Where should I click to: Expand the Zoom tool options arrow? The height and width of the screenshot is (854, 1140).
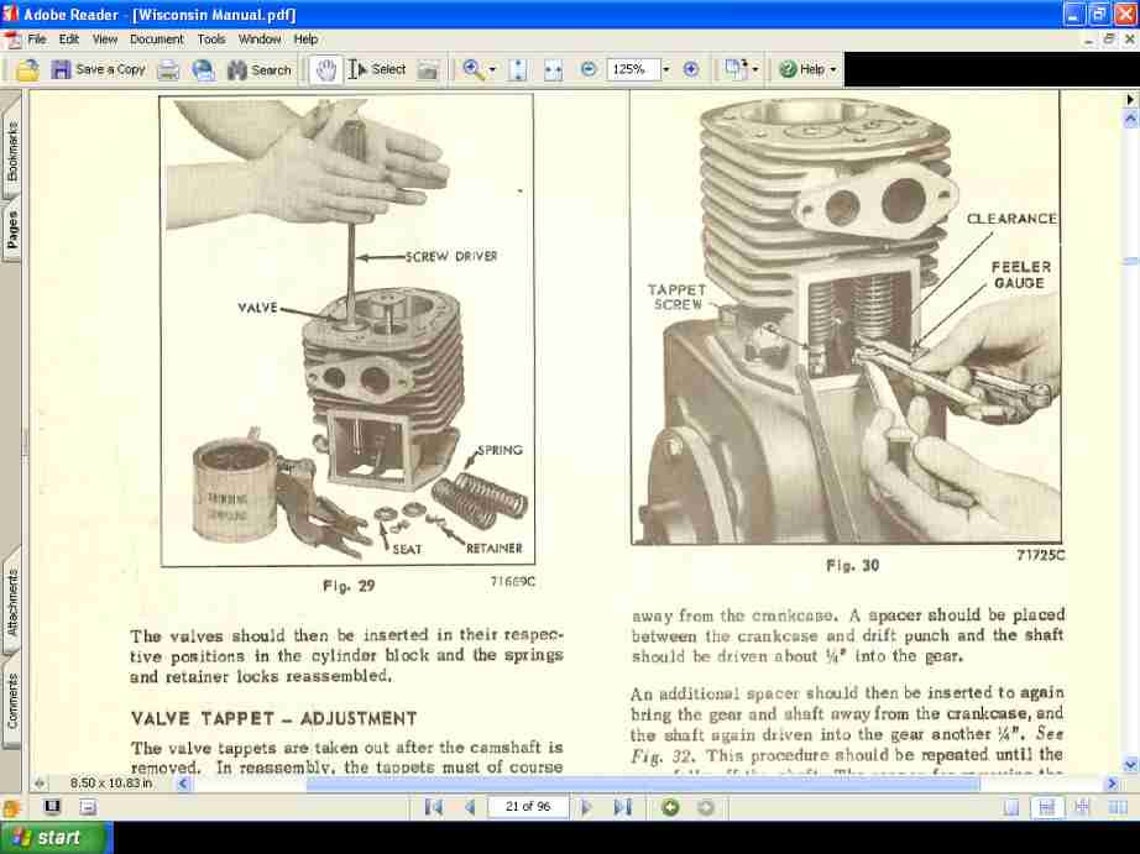point(492,69)
